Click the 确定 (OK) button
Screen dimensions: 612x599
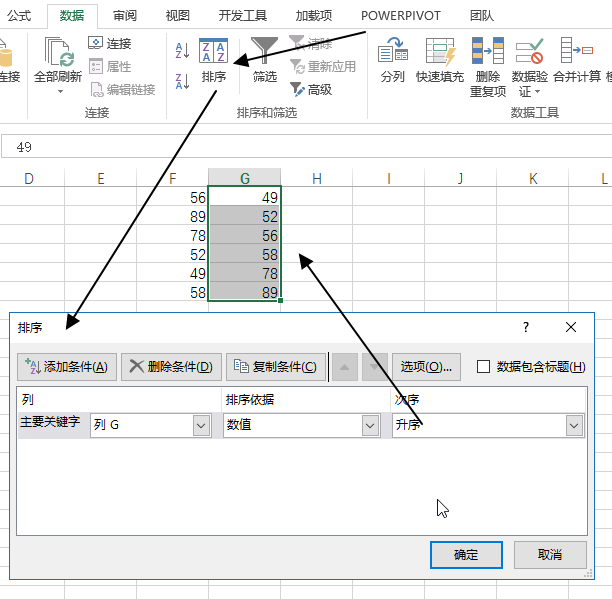tap(466, 554)
